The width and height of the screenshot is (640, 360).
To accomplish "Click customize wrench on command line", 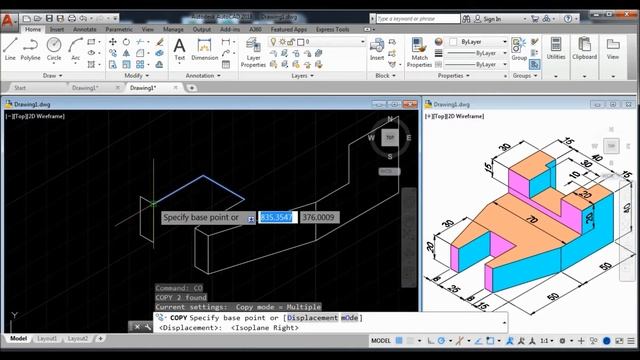I will (147, 327).
